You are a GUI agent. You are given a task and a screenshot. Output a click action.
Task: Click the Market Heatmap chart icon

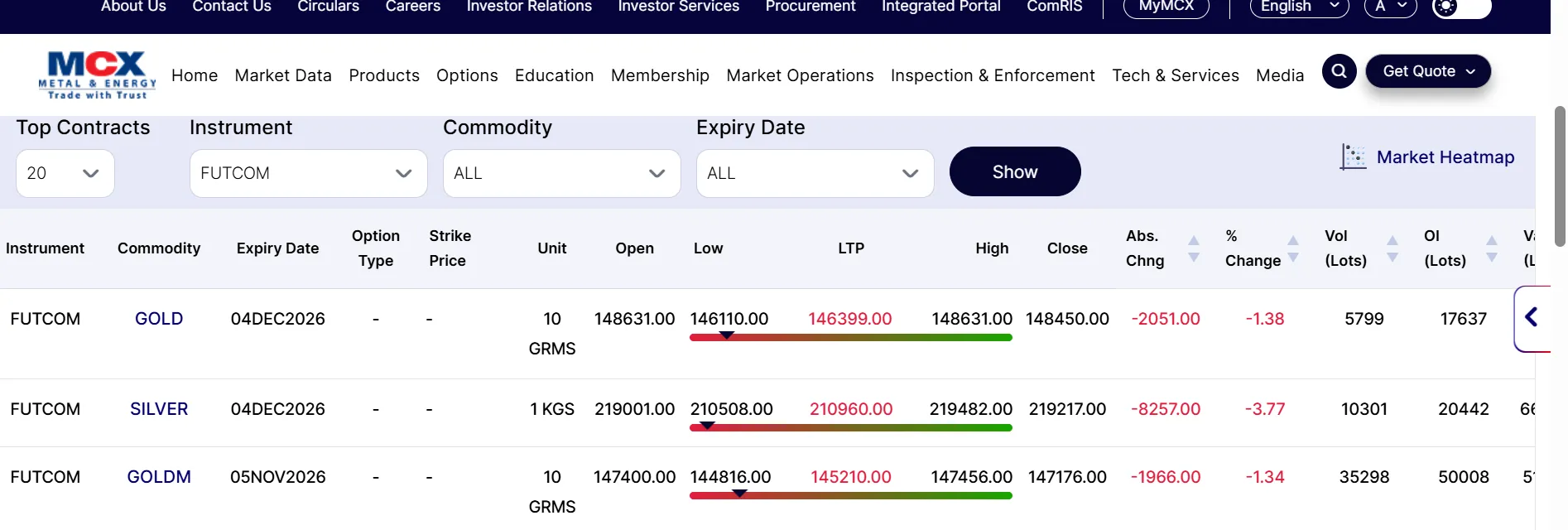(x=1354, y=157)
